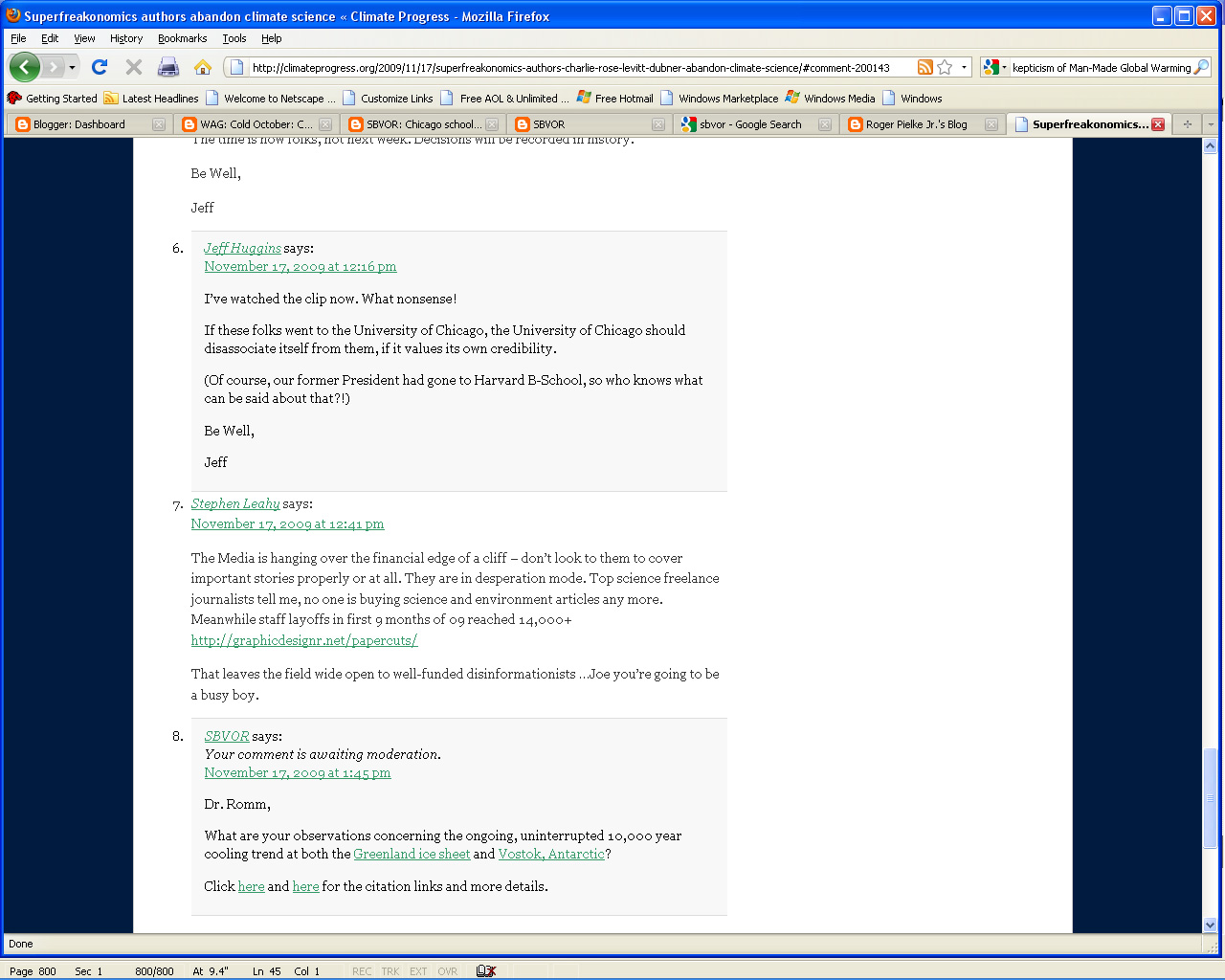Go back with the green Back arrow

(x=25, y=67)
